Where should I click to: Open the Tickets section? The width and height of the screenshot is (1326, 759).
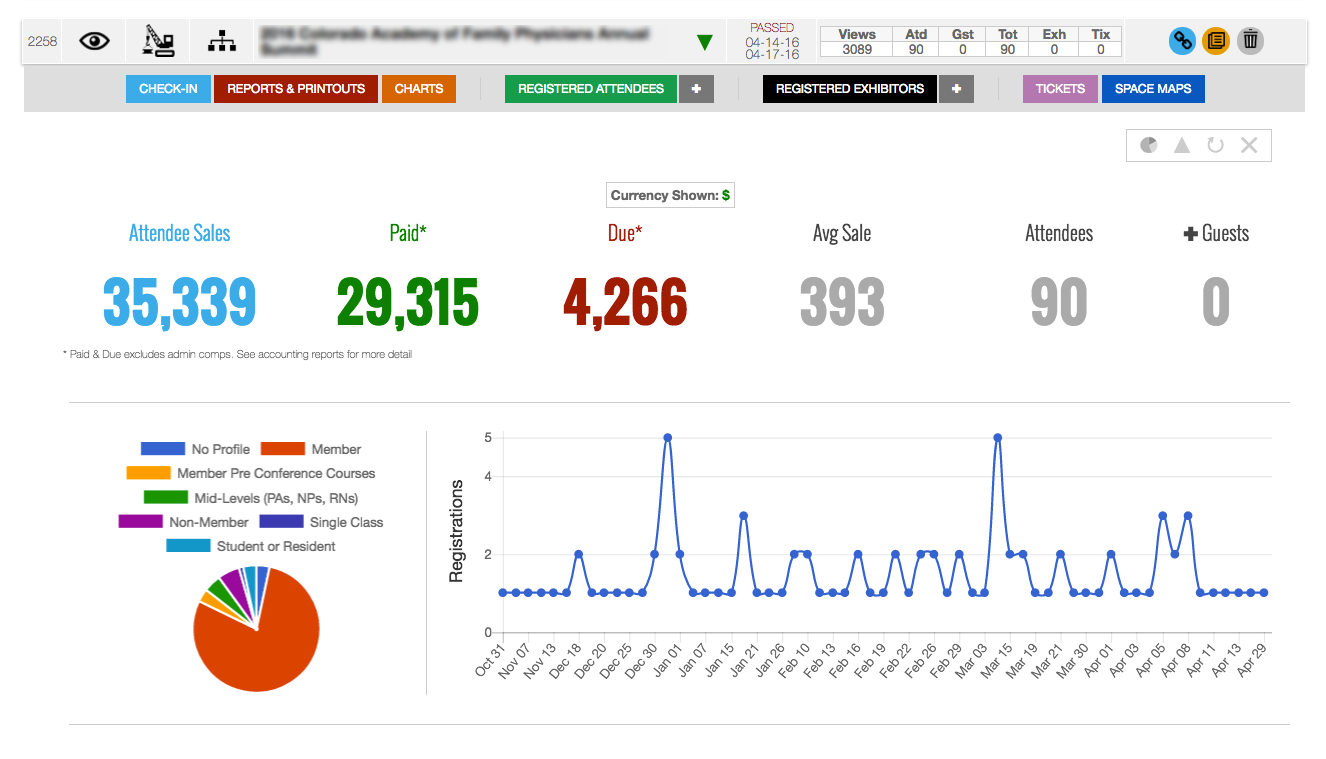click(1060, 89)
